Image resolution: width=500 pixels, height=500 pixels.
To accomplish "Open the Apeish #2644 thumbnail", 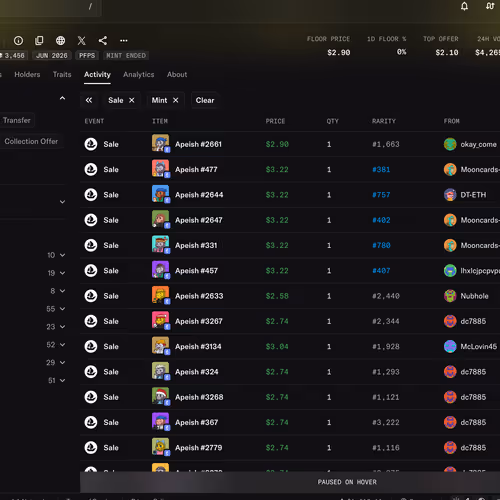I will [160, 194].
